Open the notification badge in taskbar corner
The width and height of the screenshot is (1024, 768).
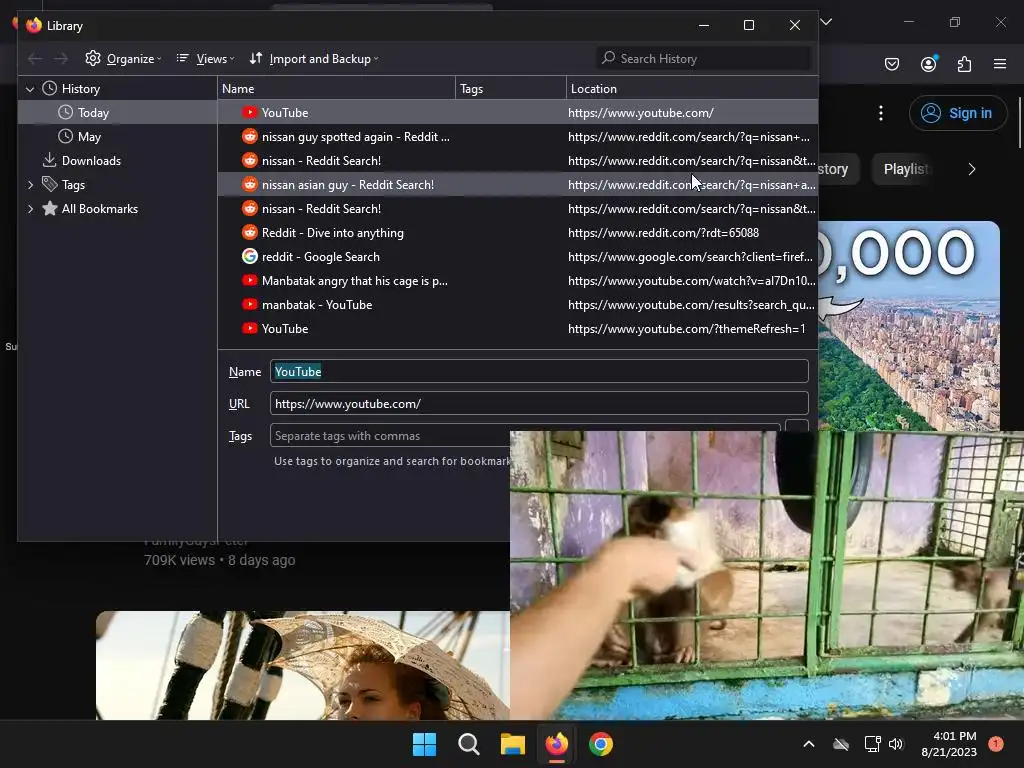pyautogui.click(x=996, y=744)
